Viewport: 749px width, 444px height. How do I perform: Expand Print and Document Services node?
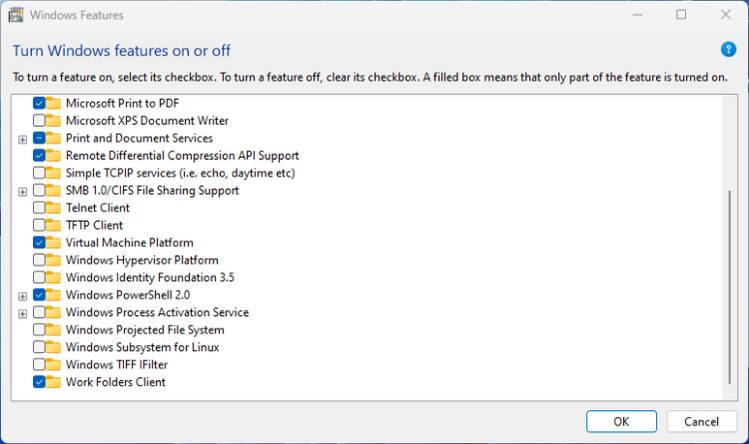point(22,139)
